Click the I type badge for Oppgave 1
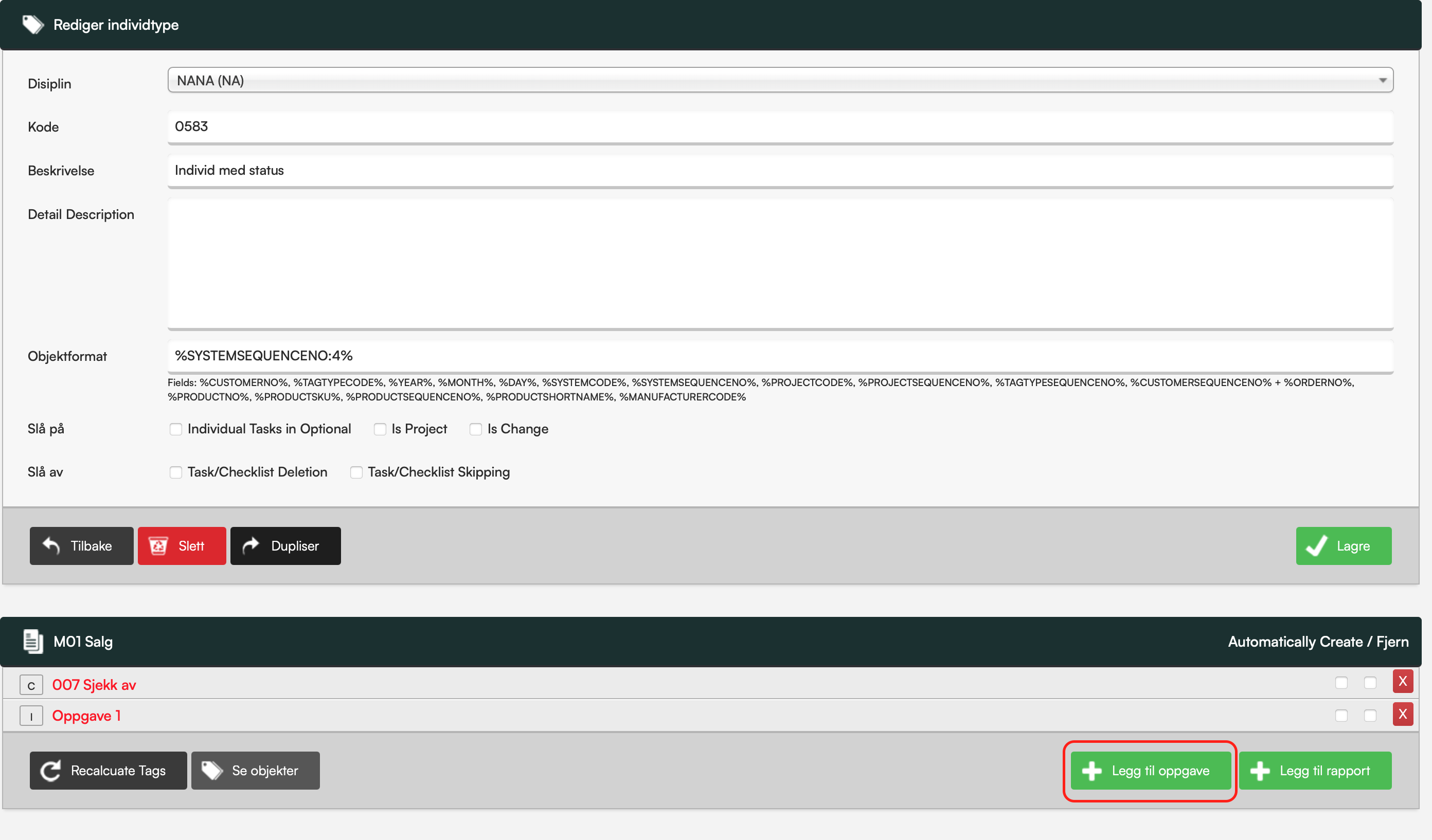The height and width of the screenshot is (840, 1432). coord(31,716)
